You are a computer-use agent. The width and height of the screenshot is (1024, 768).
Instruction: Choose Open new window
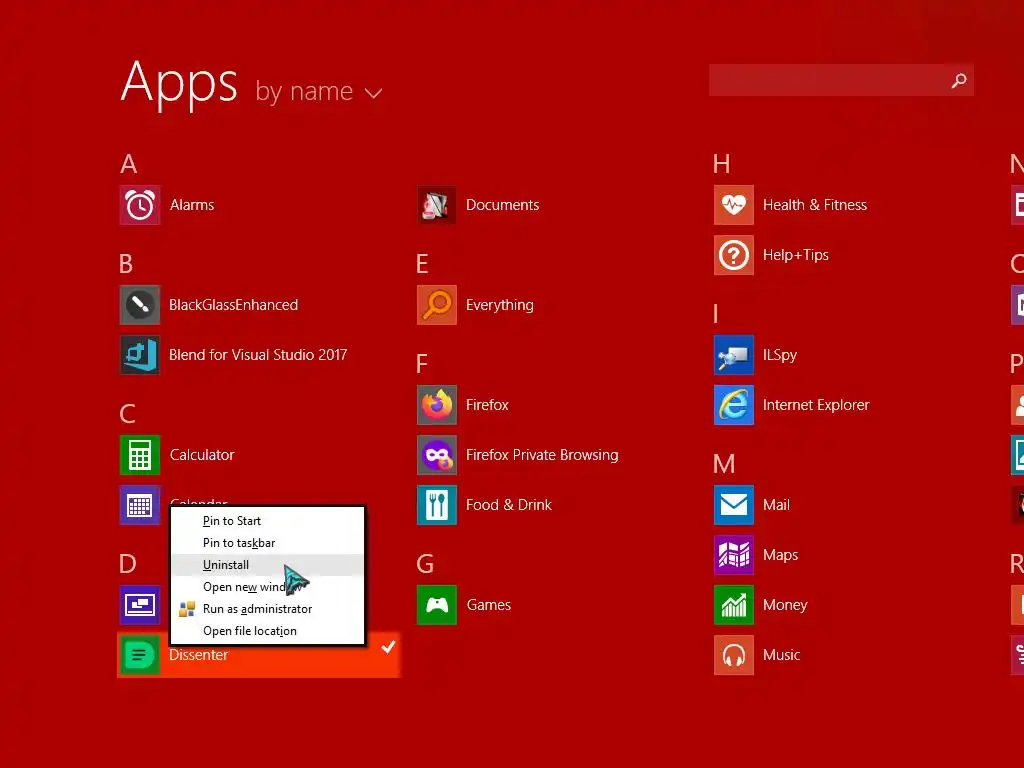[267, 587]
